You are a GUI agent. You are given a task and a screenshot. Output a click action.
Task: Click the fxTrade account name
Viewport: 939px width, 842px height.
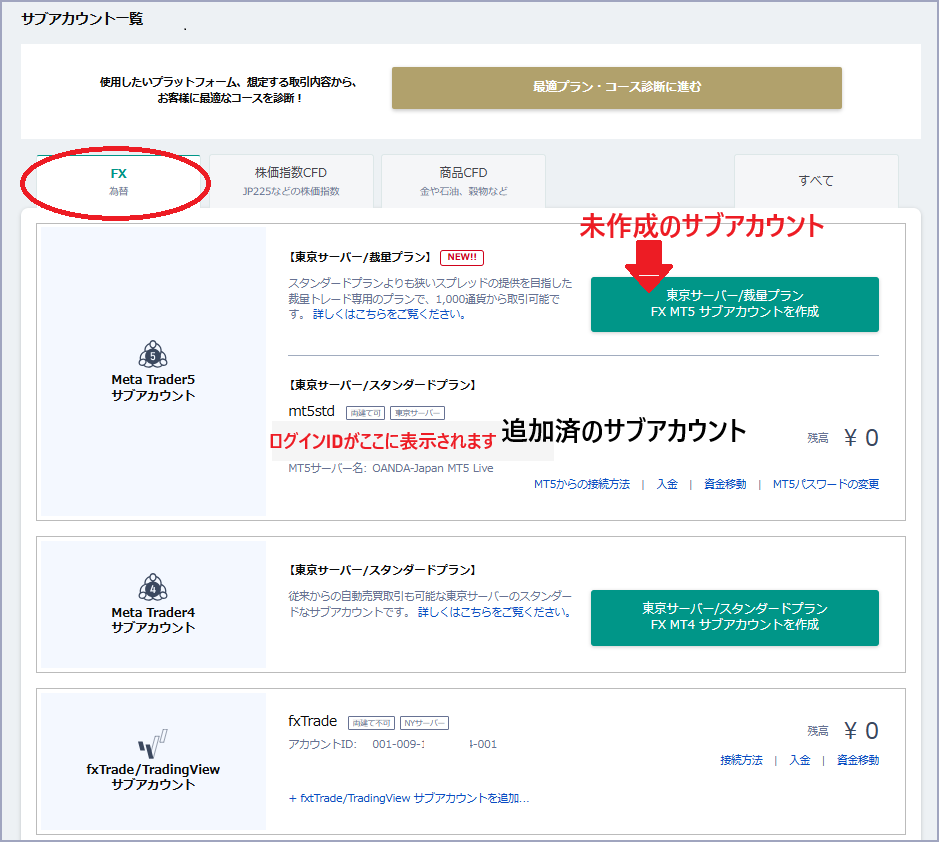[313, 721]
